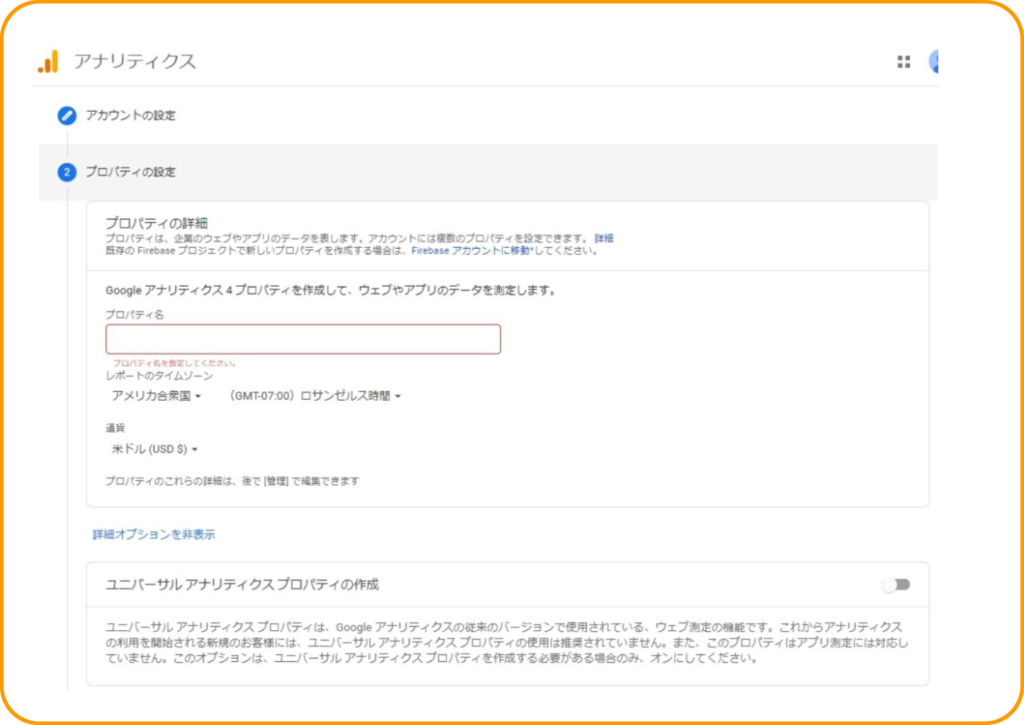Click the 通貨 label
The image size is (1024, 725).
(115, 428)
